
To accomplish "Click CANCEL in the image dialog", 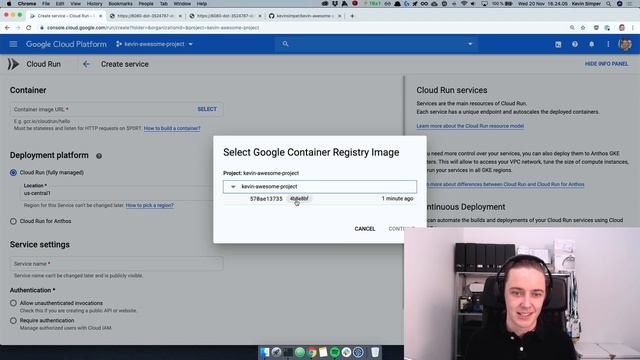I will (x=364, y=229).
